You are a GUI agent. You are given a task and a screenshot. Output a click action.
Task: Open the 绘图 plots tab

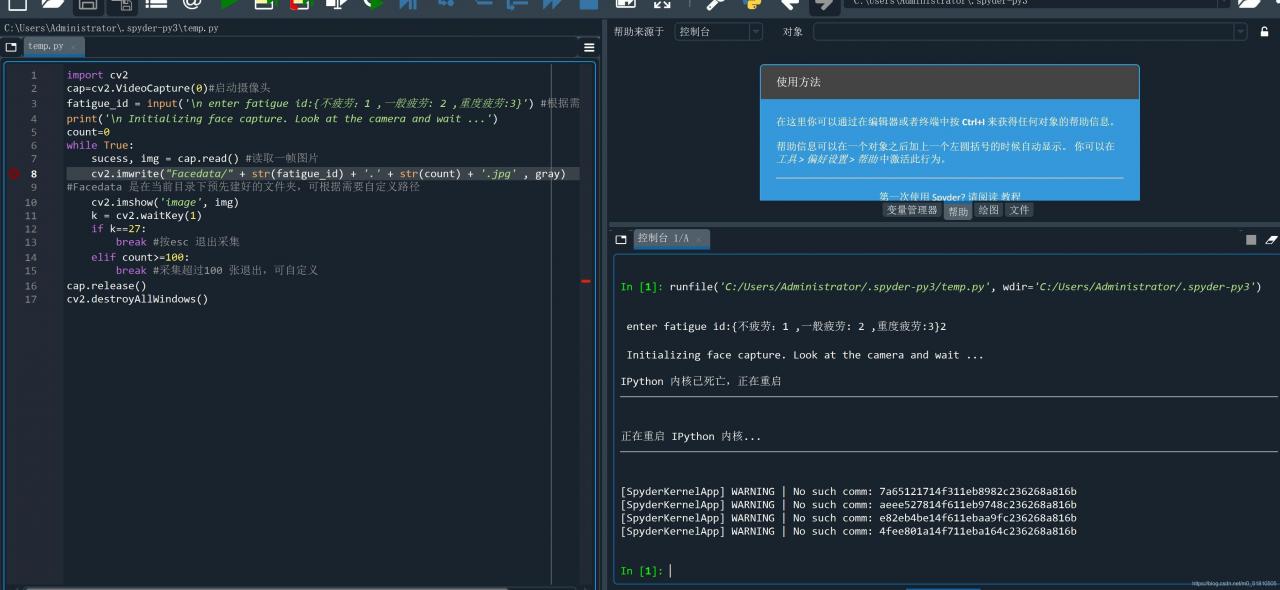point(988,210)
